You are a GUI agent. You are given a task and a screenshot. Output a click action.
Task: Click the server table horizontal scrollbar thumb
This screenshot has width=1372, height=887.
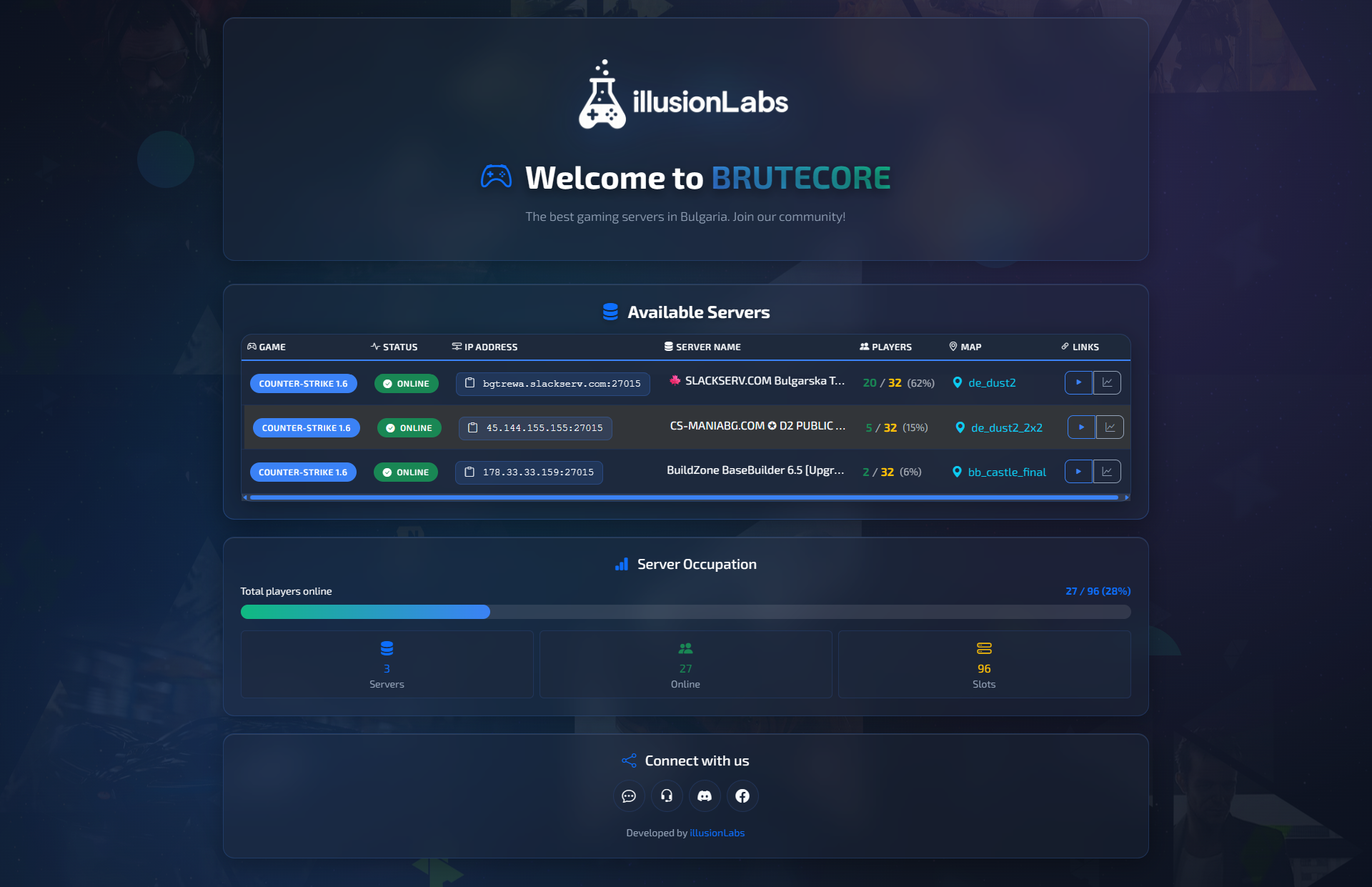pyautogui.click(x=684, y=497)
